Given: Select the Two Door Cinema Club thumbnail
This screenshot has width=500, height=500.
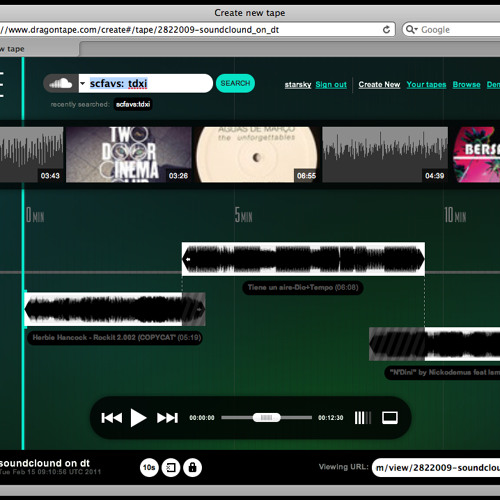Looking at the screenshot, I should 129,154.
